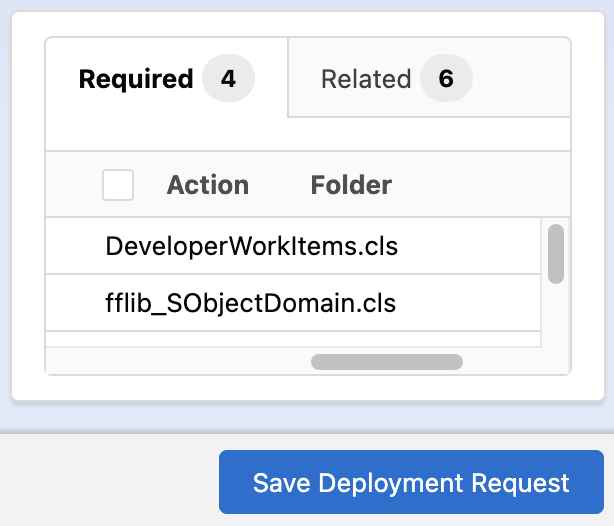Click the vertical scrollbar thumb
This screenshot has width=614, height=526.
(556, 254)
